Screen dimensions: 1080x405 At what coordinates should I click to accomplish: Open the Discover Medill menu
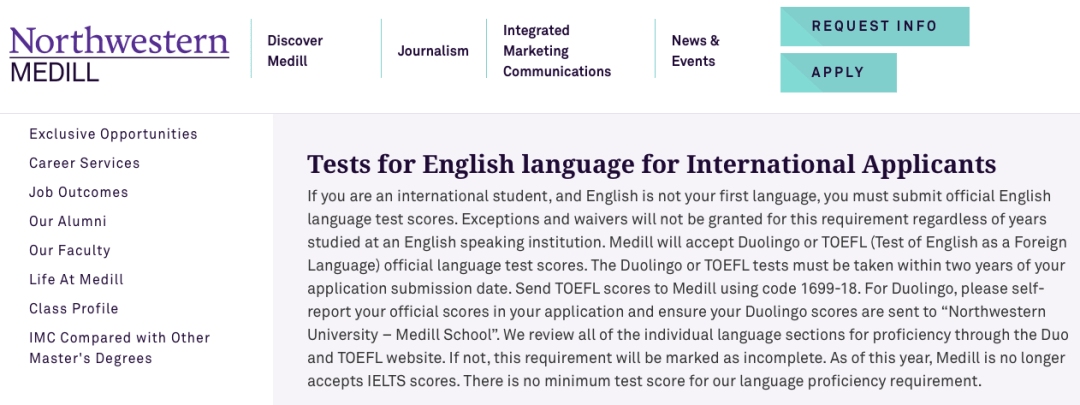click(295, 51)
